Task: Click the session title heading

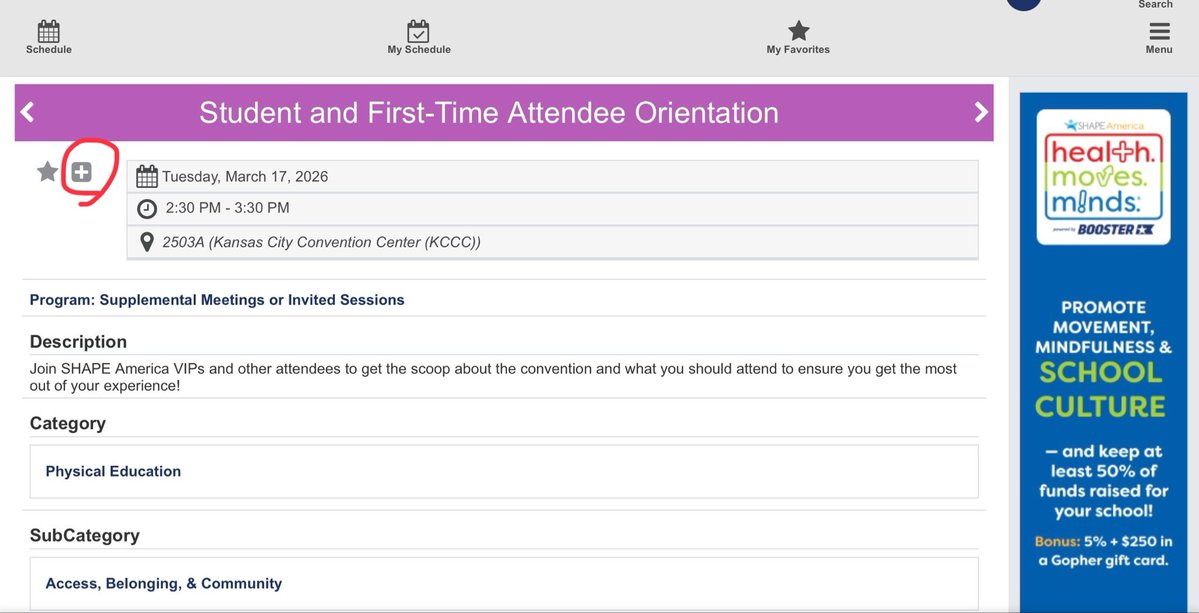Action: pos(489,113)
